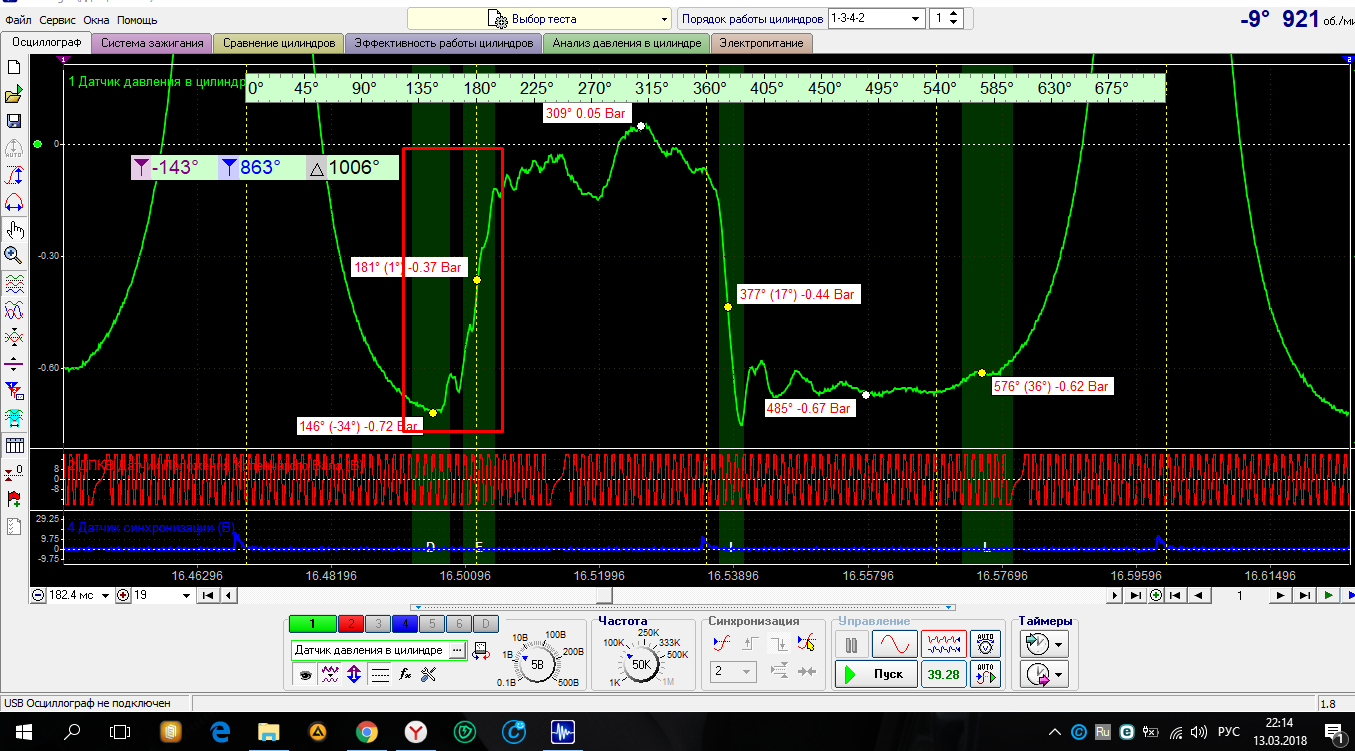Open the Окна menu
The image size is (1355, 751).
96,20
